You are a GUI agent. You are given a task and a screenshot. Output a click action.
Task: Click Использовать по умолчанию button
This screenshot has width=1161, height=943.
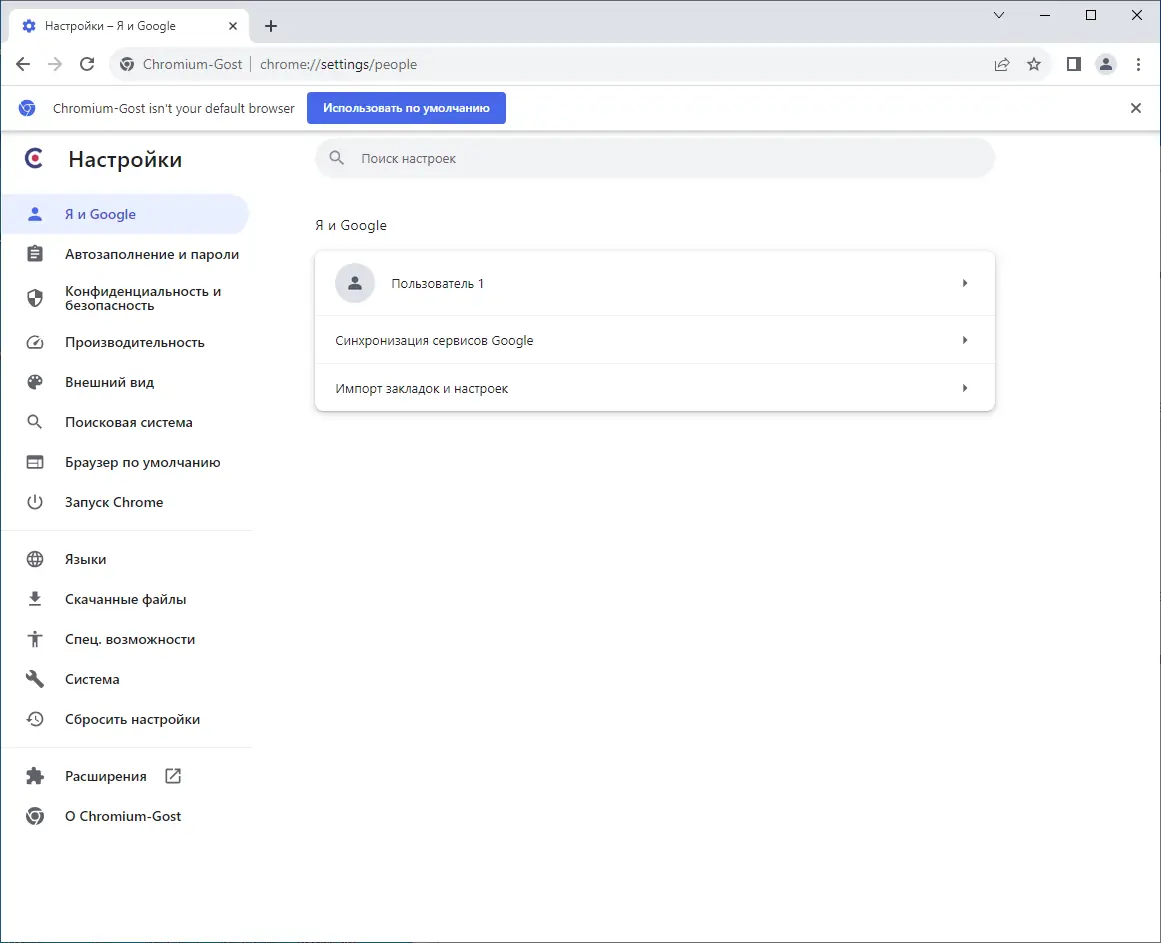tap(406, 108)
